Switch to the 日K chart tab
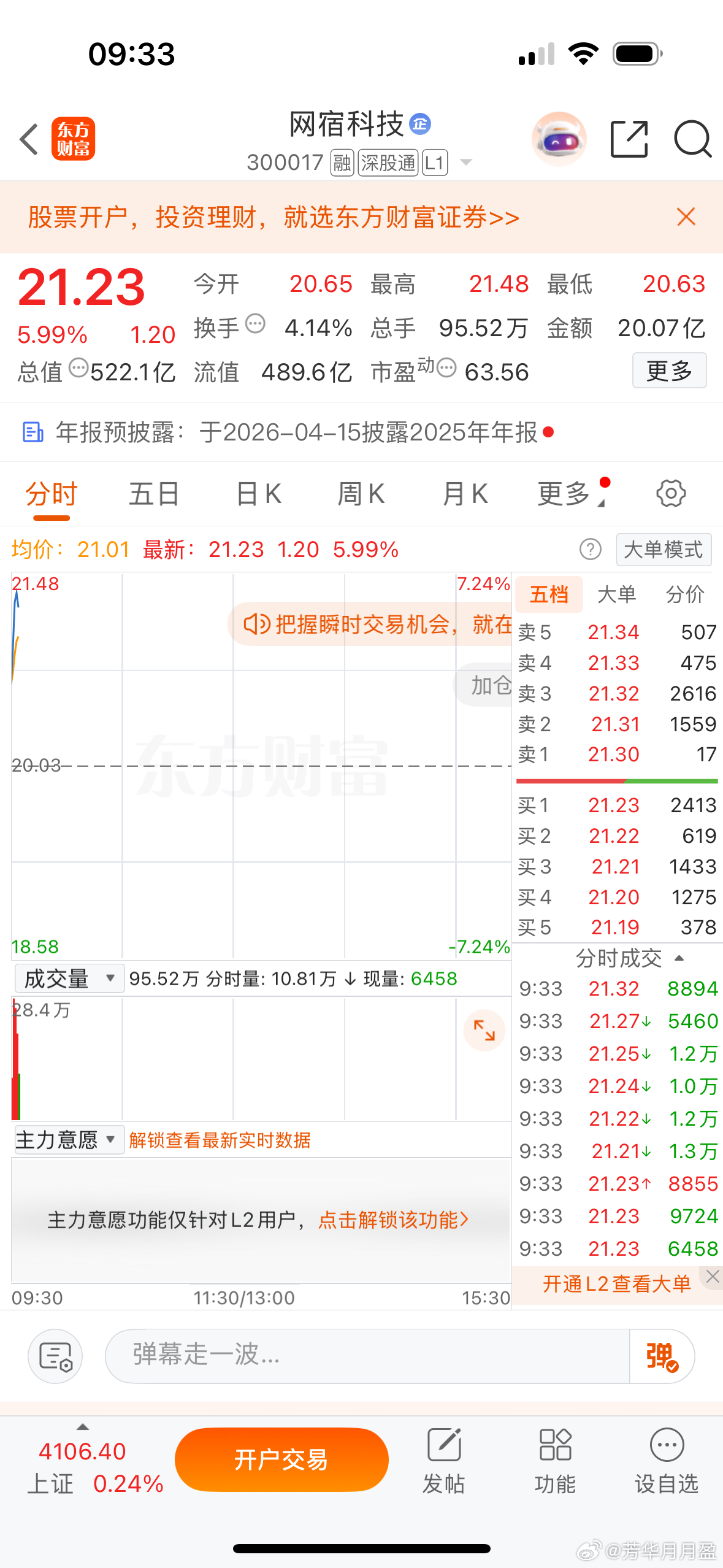This screenshot has height=1568, width=723. [259, 494]
